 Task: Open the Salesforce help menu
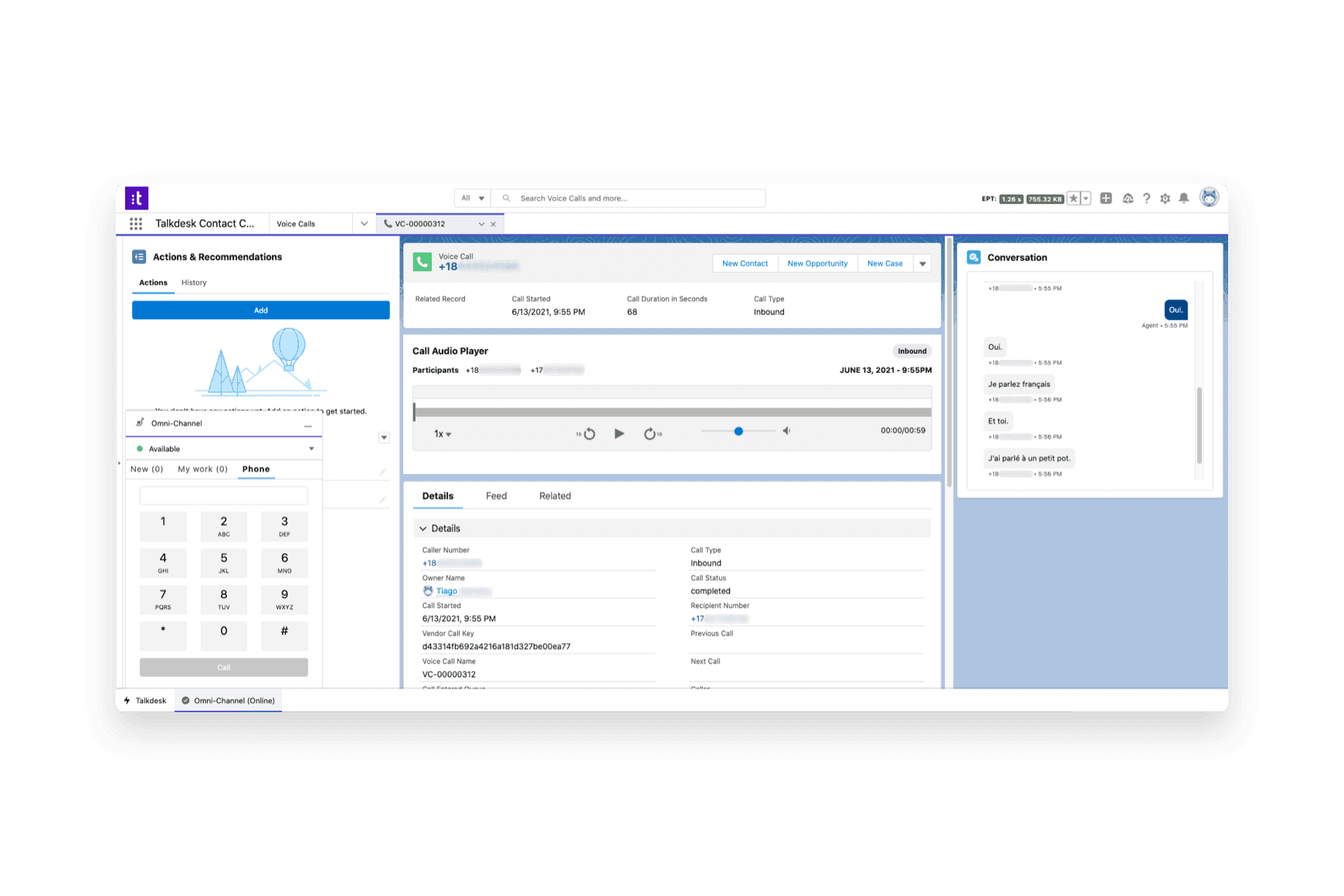tap(1146, 199)
